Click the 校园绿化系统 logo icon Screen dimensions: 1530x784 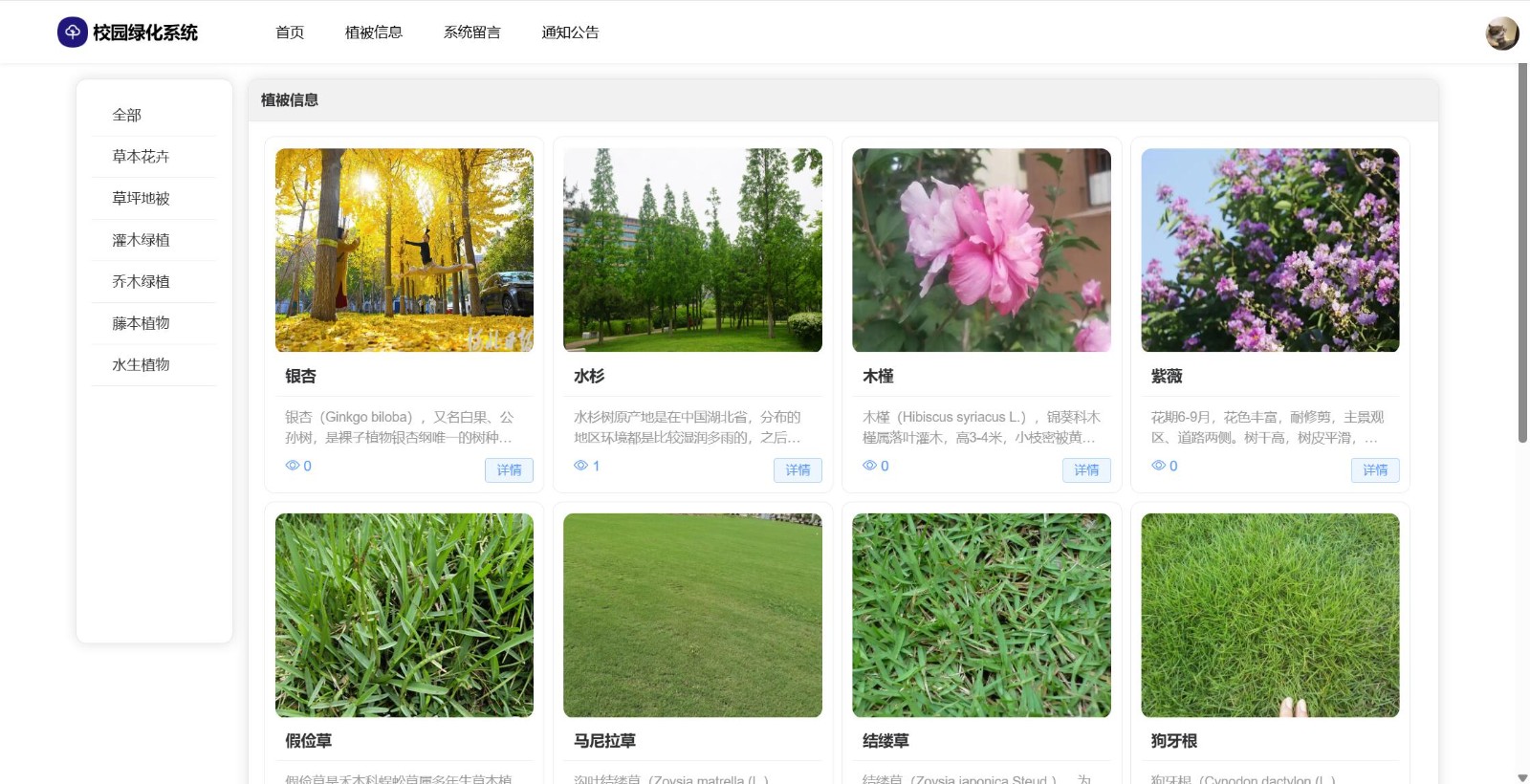(x=73, y=33)
